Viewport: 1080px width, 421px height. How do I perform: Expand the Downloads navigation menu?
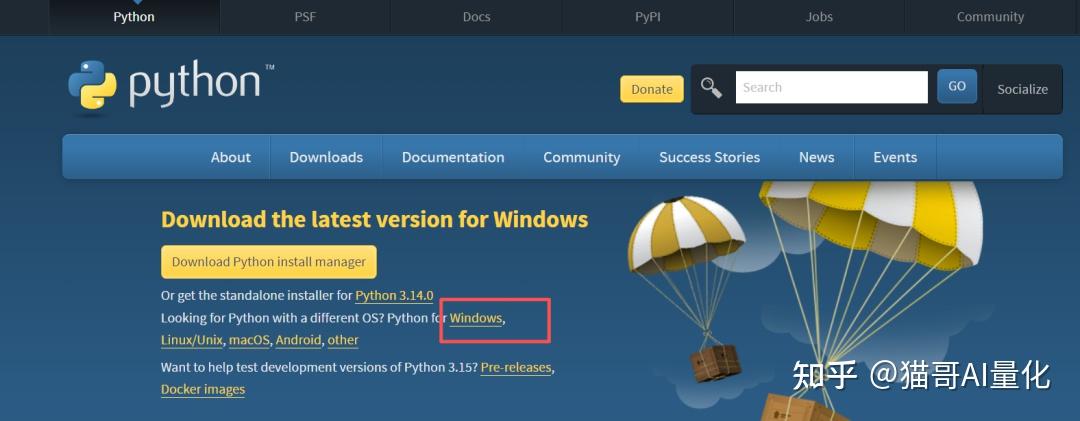(x=326, y=157)
